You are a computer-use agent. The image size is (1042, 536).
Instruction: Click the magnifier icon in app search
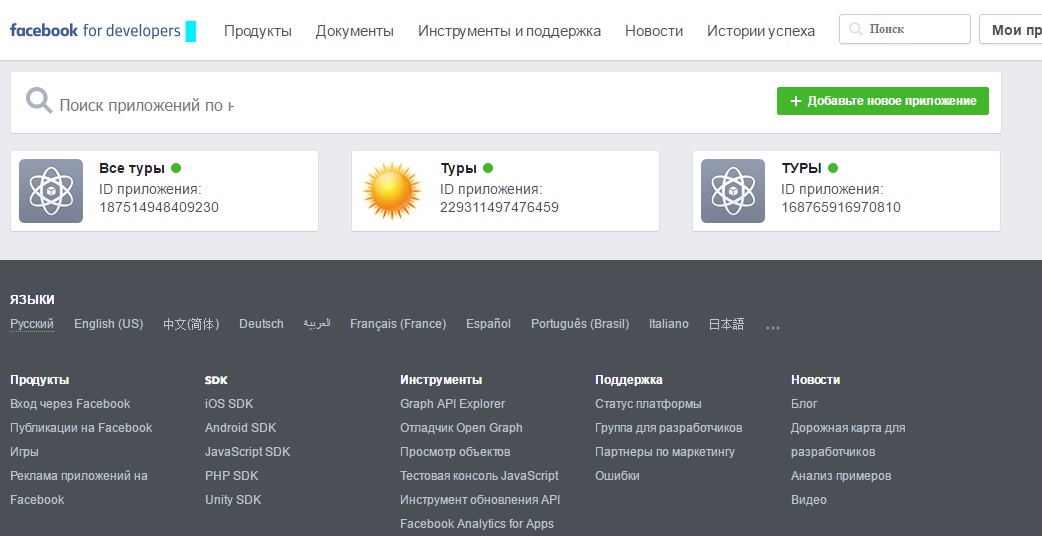[x=39, y=102]
